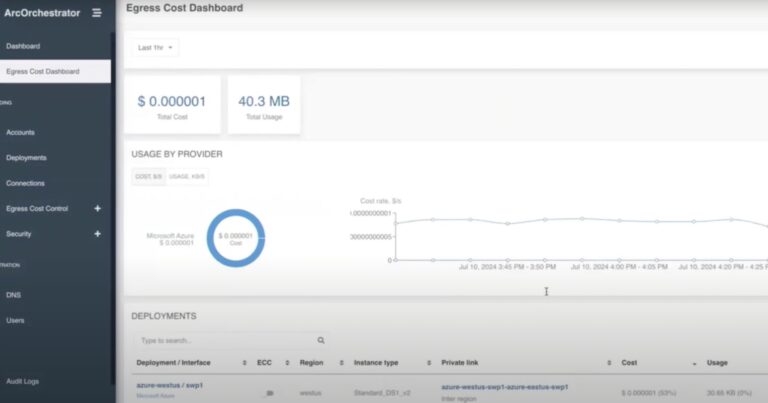The image size is (768, 403).
Task: Sort Cost column with descending arrow
Action: click(x=694, y=362)
